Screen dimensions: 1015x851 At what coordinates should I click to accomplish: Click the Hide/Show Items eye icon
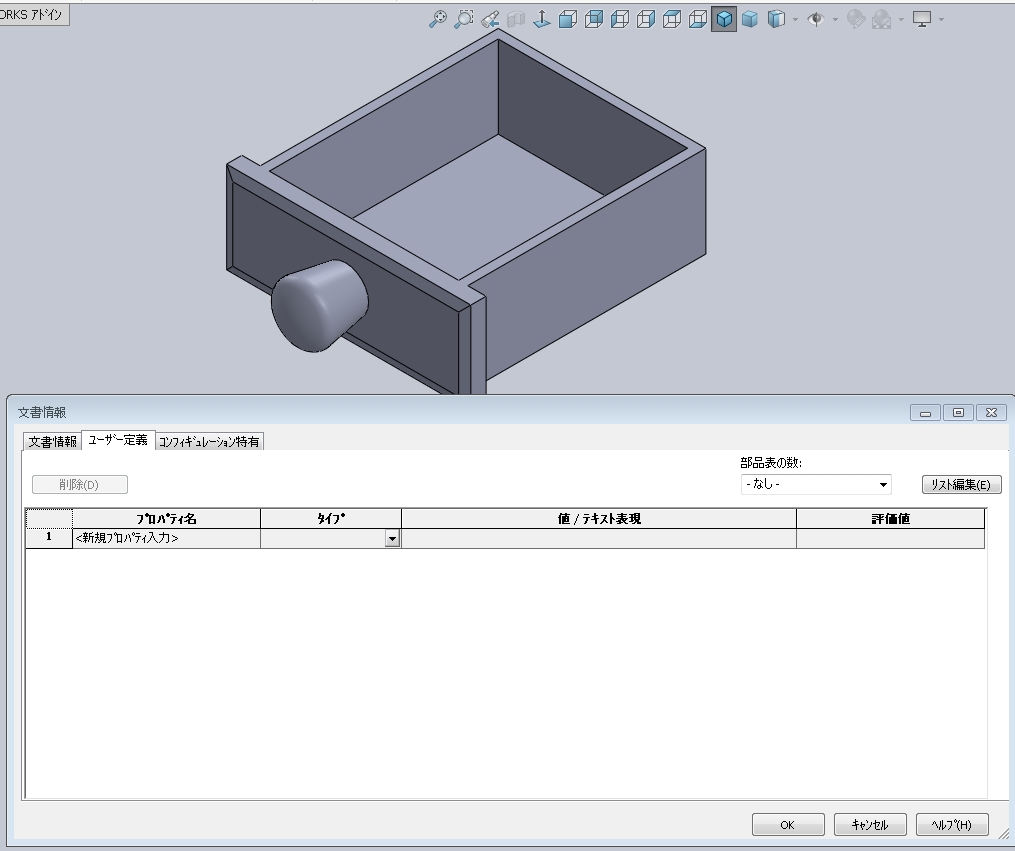(816, 19)
